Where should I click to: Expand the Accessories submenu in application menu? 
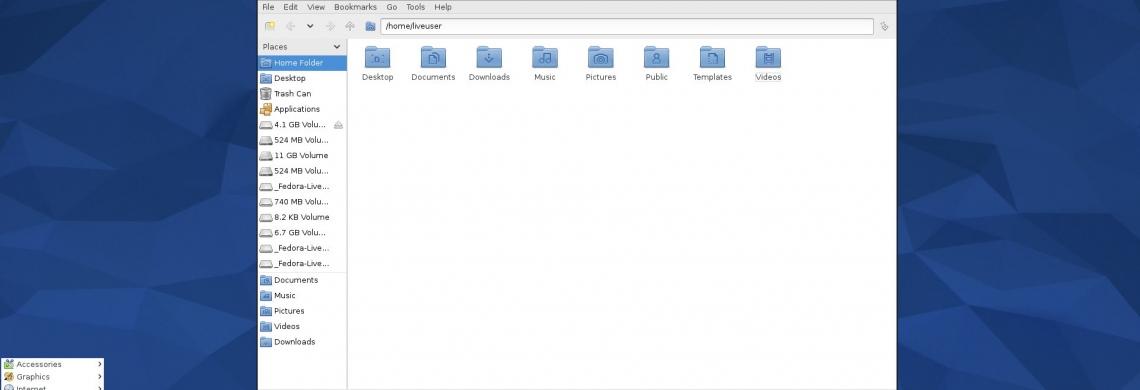[52, 365]
